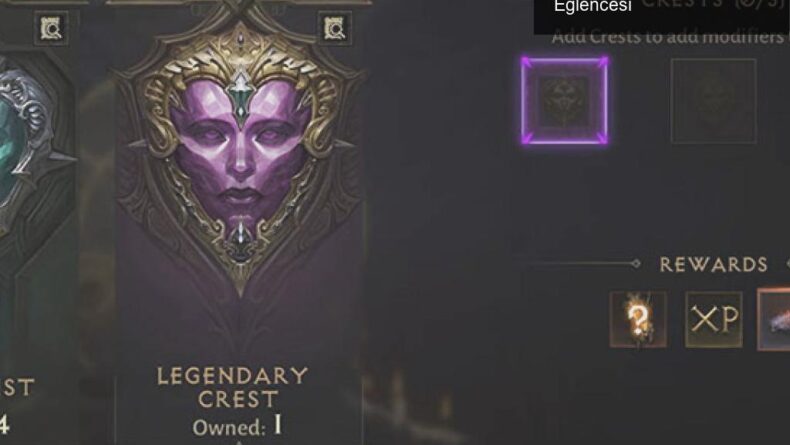Select the second empty crest slot
The image size is (790, 445).
pyautogui.click(x=713, y=101)
